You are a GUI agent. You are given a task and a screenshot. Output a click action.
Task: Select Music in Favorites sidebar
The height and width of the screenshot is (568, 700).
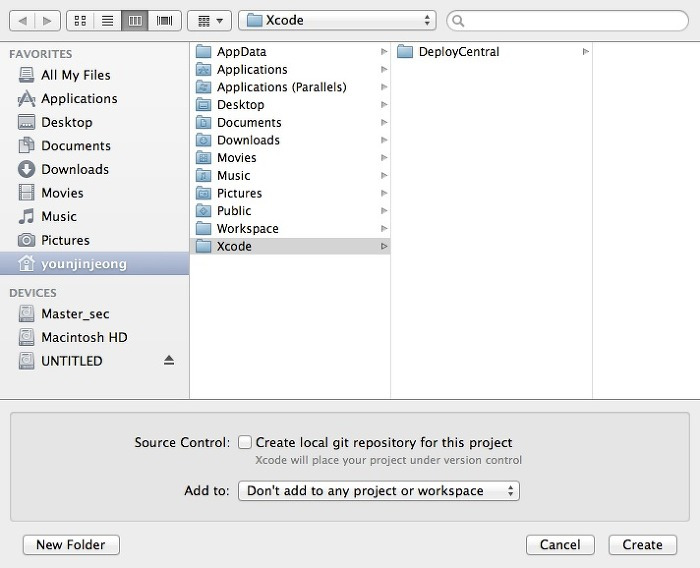(95, 217)
